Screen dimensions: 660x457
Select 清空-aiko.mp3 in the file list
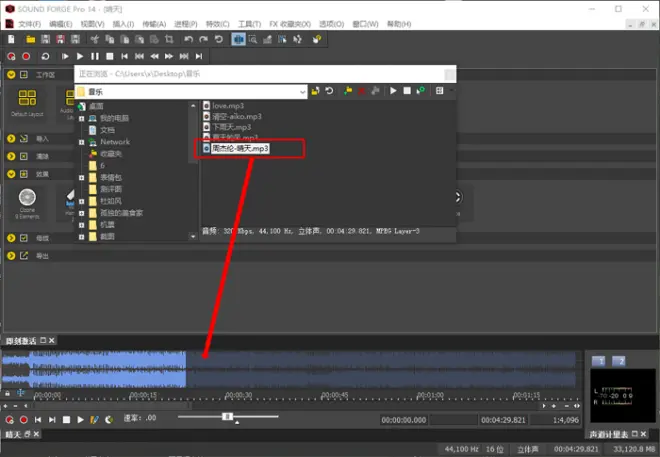237,116
